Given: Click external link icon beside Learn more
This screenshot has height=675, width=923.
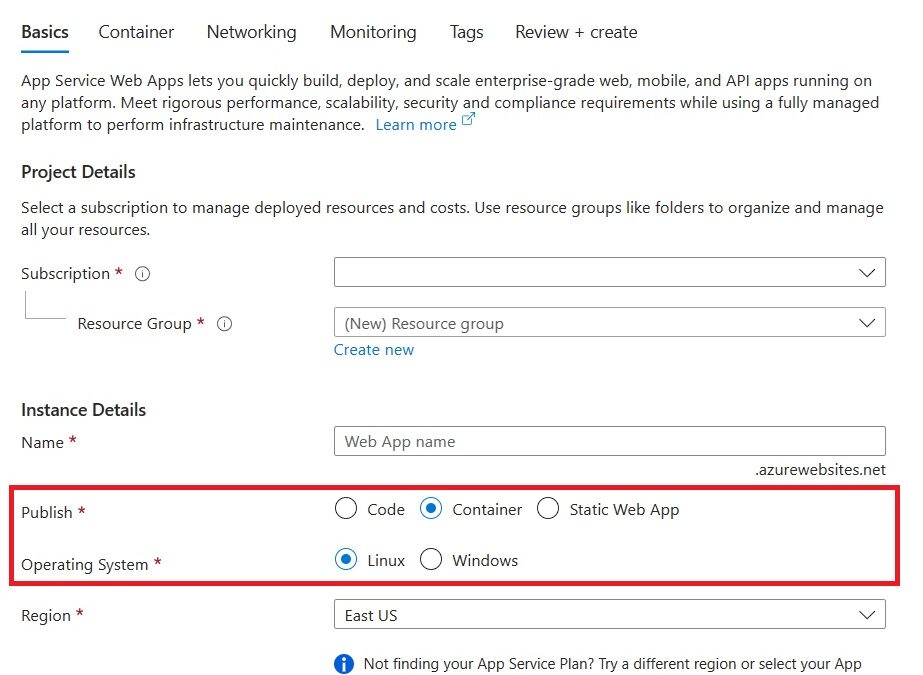Looking at the screenshot, I should click(x=468, y=119).
